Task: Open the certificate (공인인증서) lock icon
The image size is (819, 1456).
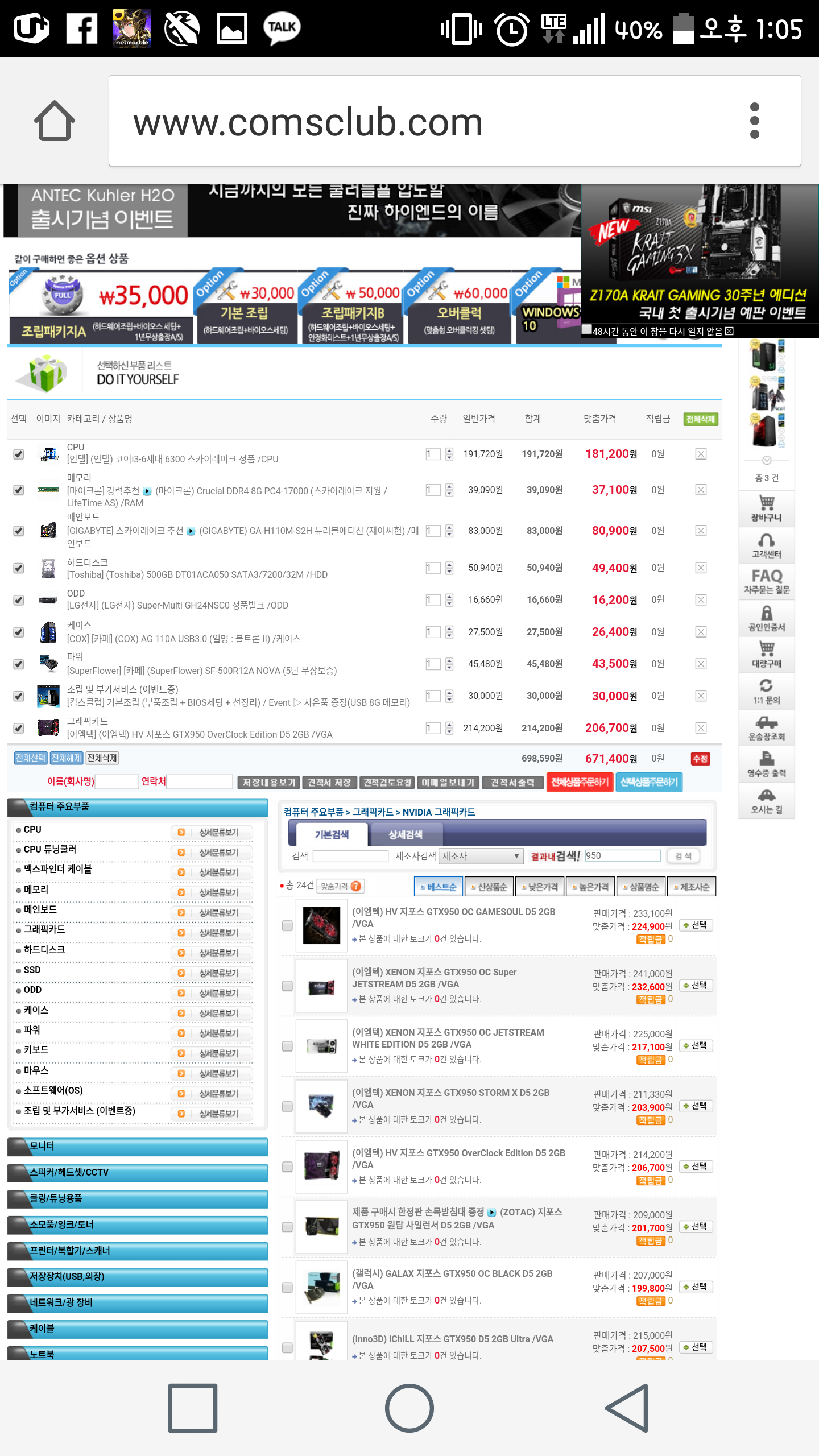Action: pos(767,618)
